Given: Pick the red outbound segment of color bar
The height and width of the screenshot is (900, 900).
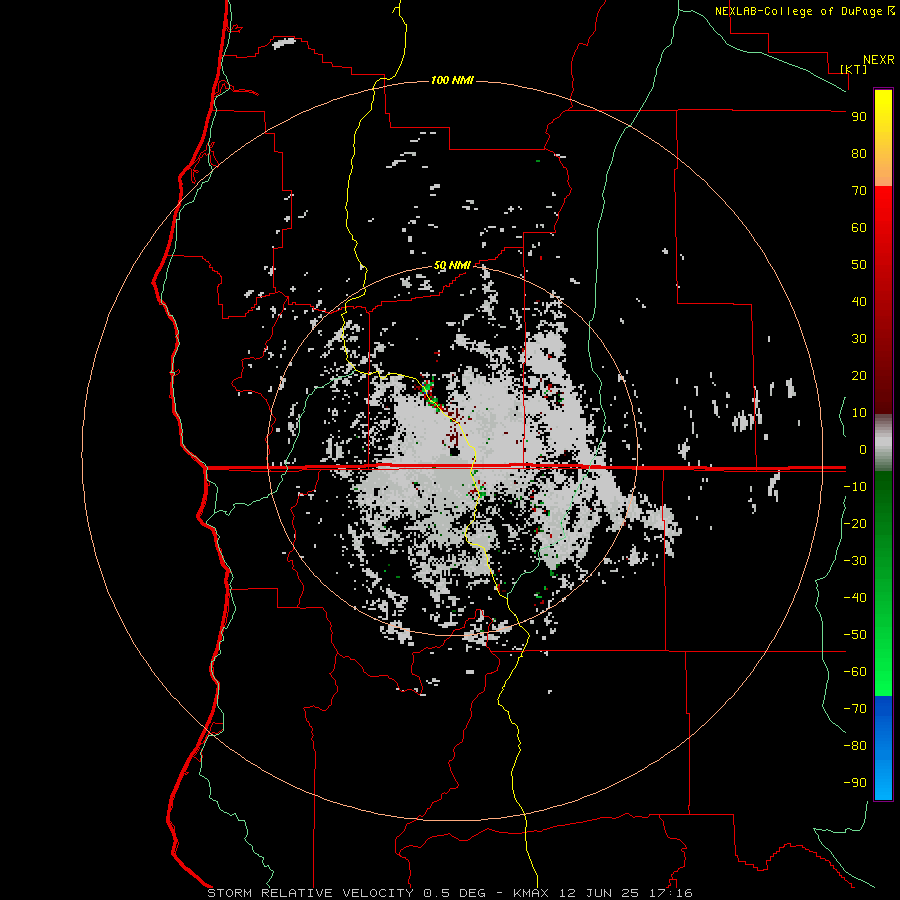Looking at the screenshot, I should click(x=883, y=300).
